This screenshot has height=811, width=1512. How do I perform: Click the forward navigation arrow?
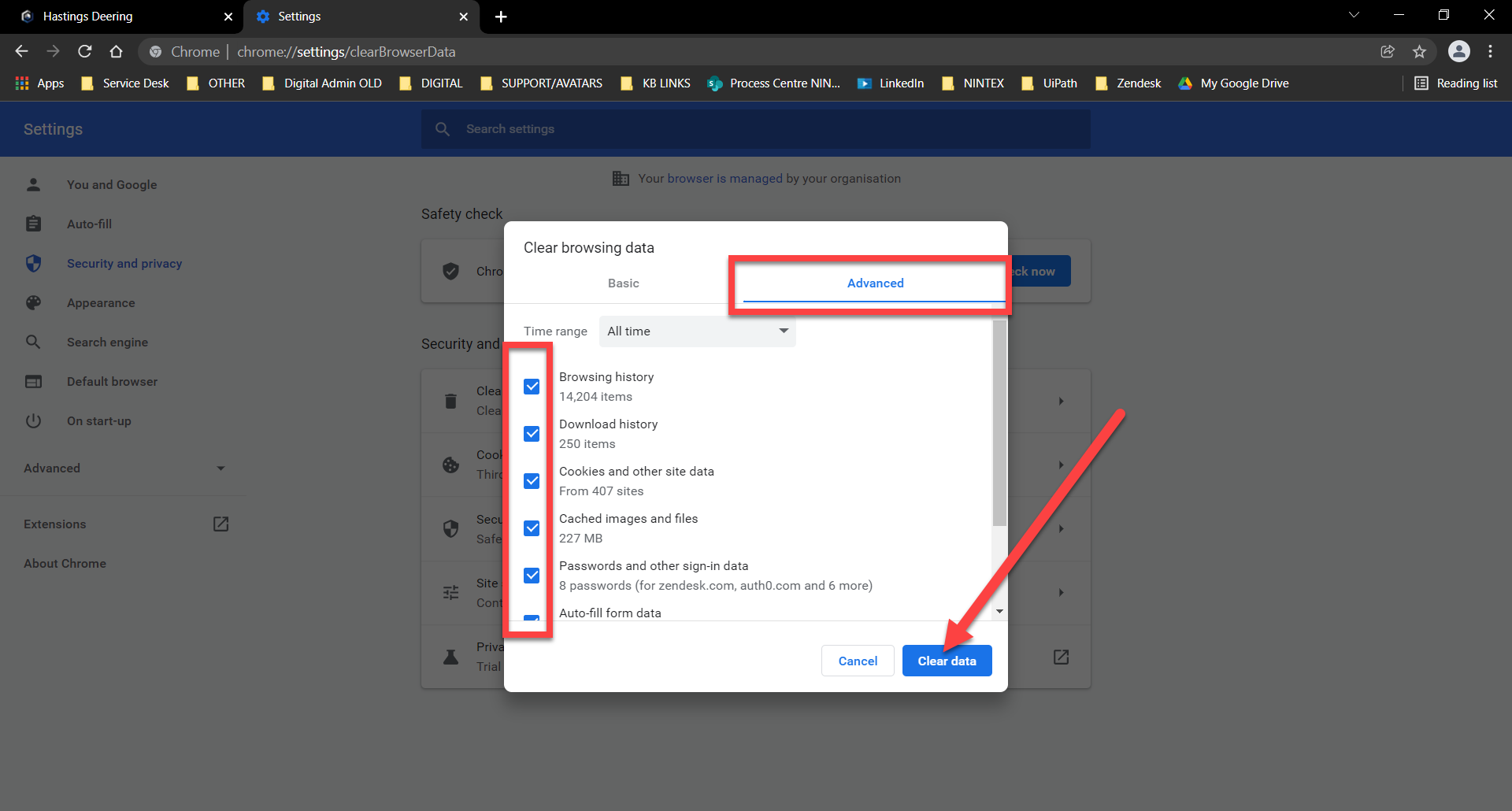(53, 51)
